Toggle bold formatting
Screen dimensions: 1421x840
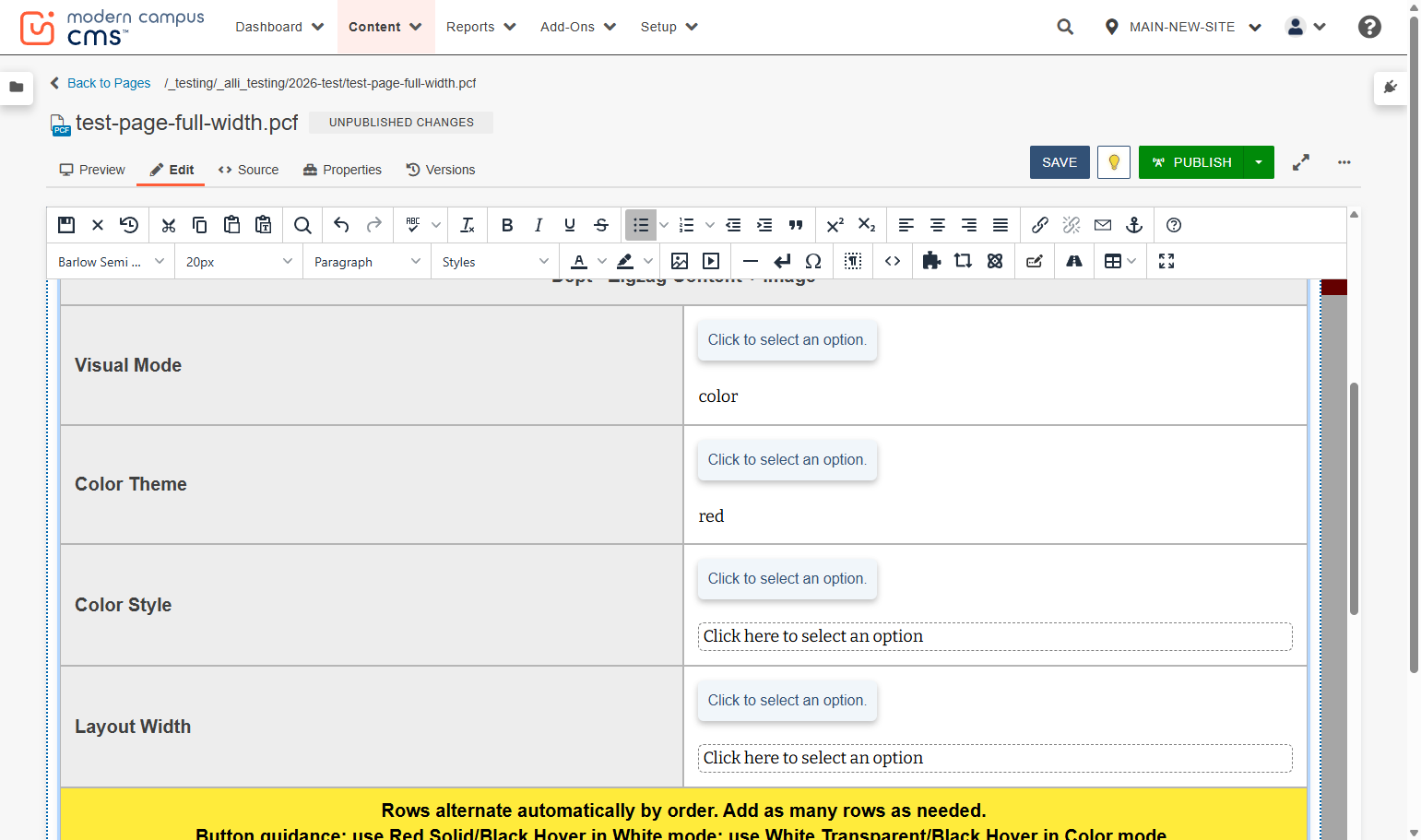point(507,225)
